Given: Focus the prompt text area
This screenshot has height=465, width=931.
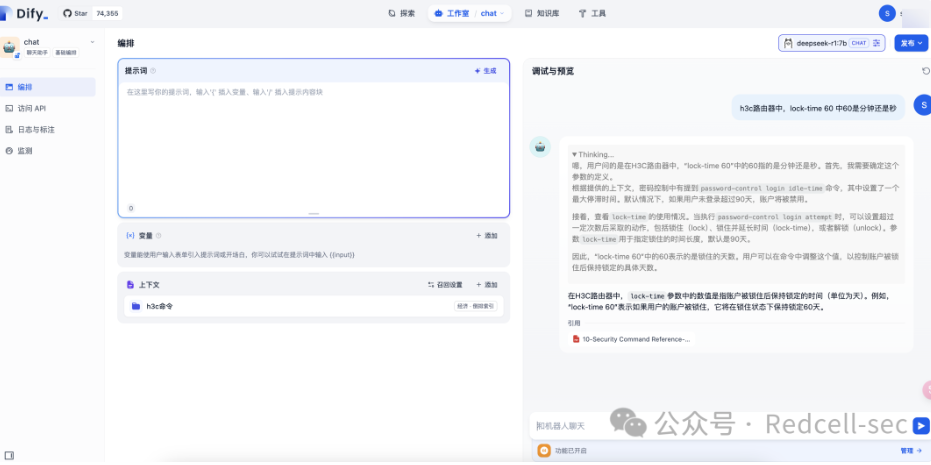Looking at the screenshot, I should 314,143.
